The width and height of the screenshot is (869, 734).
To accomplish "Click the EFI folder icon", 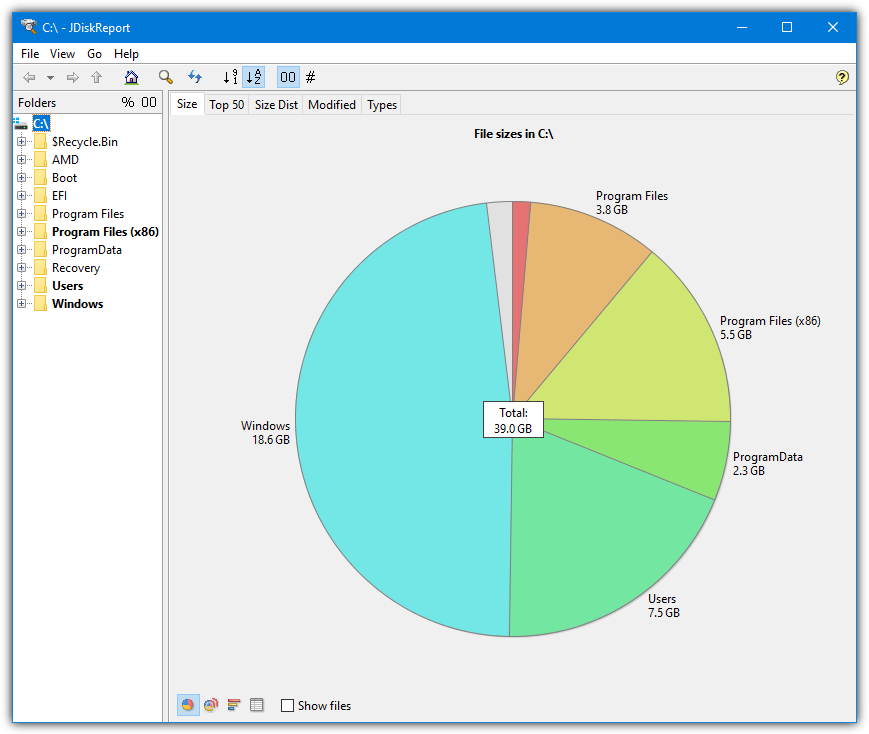I will pyautogui.click(x=40, y=196).
